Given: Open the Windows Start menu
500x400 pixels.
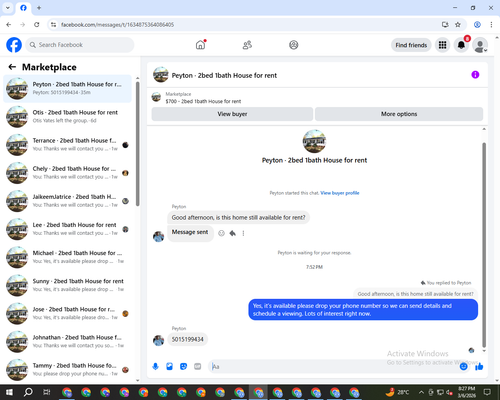Looking at the screenshot, I should (x=9, y=392).
